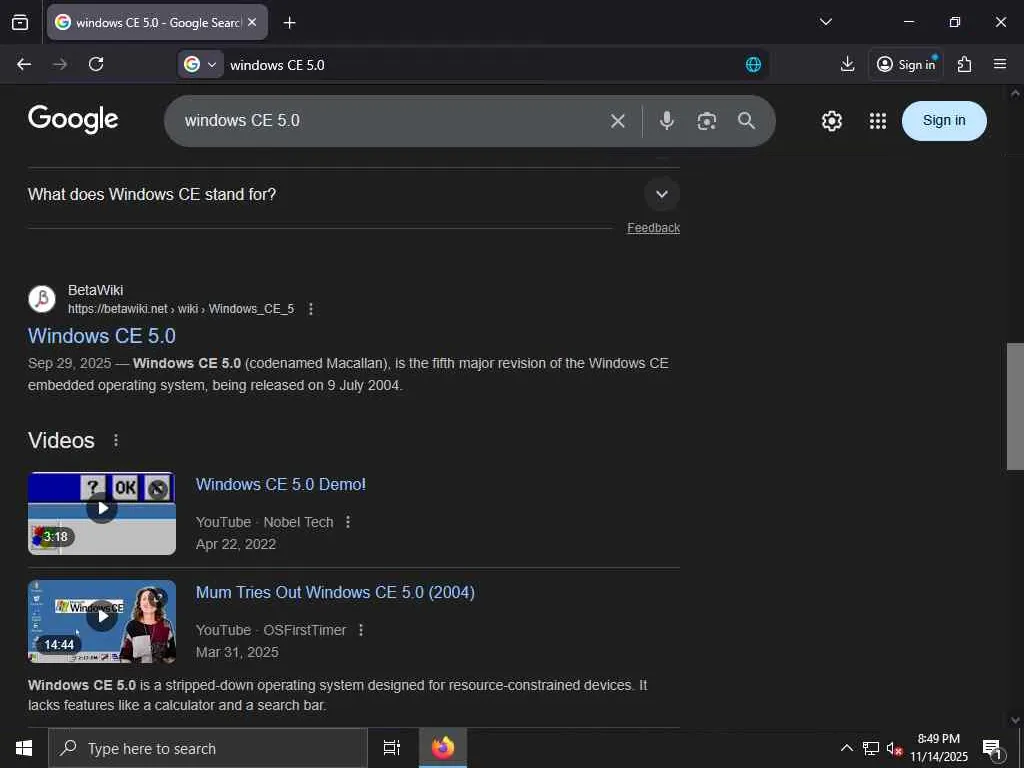Click the scrollbar down arrow
Viewport: 1024px width, 768px height.
pos(1015,720)
